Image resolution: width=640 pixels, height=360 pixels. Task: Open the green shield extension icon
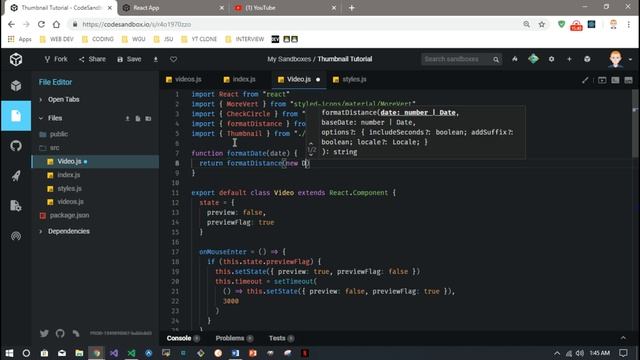pos(562,24)
